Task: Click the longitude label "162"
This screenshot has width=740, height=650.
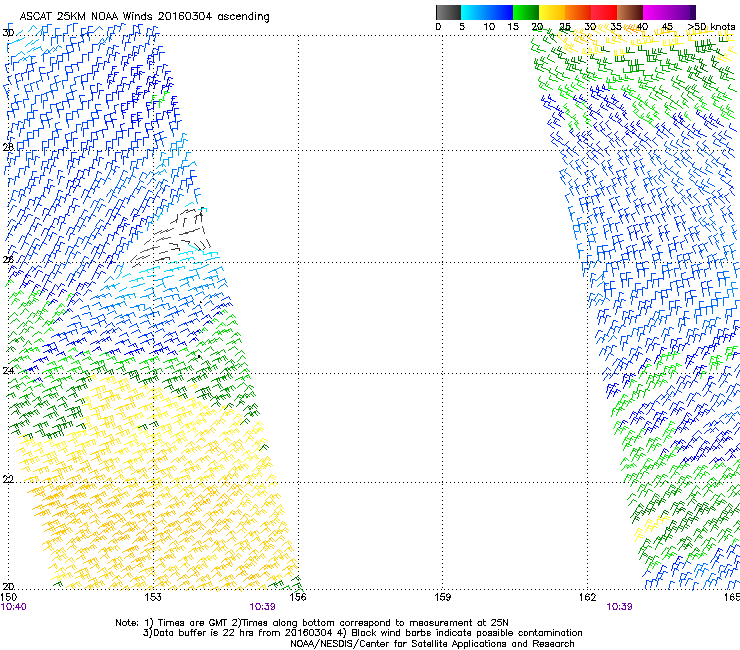Action: pyautogui.click(x=587, y=597)
